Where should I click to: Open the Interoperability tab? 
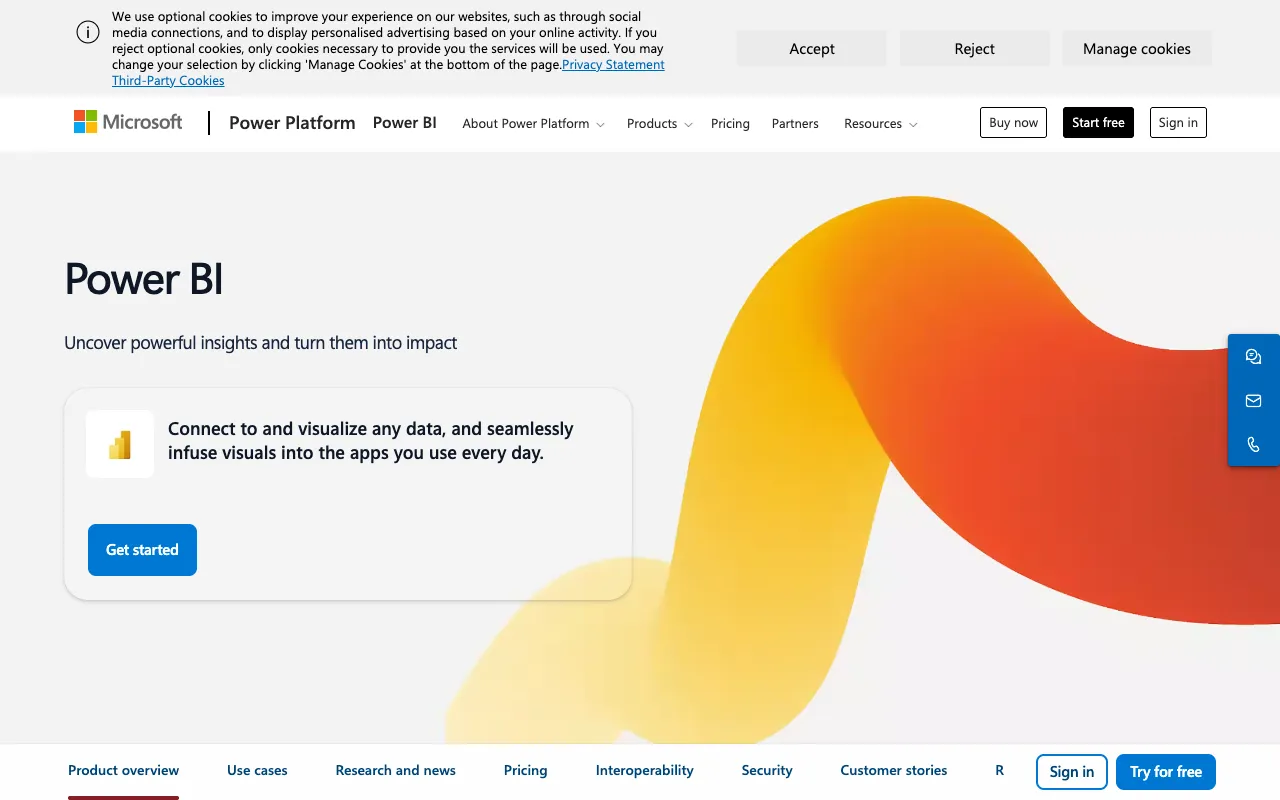pos(644,770)
